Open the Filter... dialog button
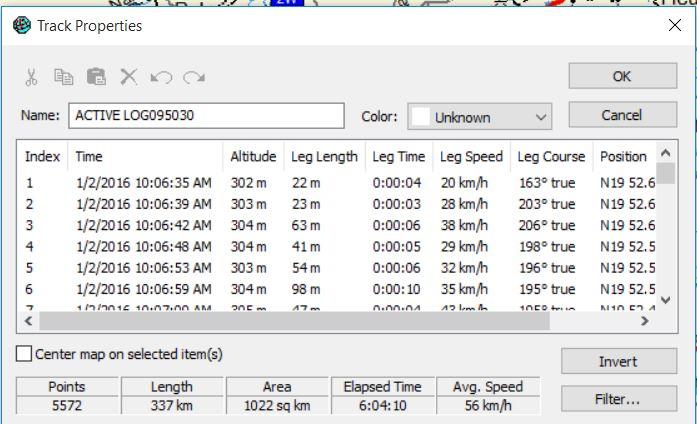 (618, 399)
